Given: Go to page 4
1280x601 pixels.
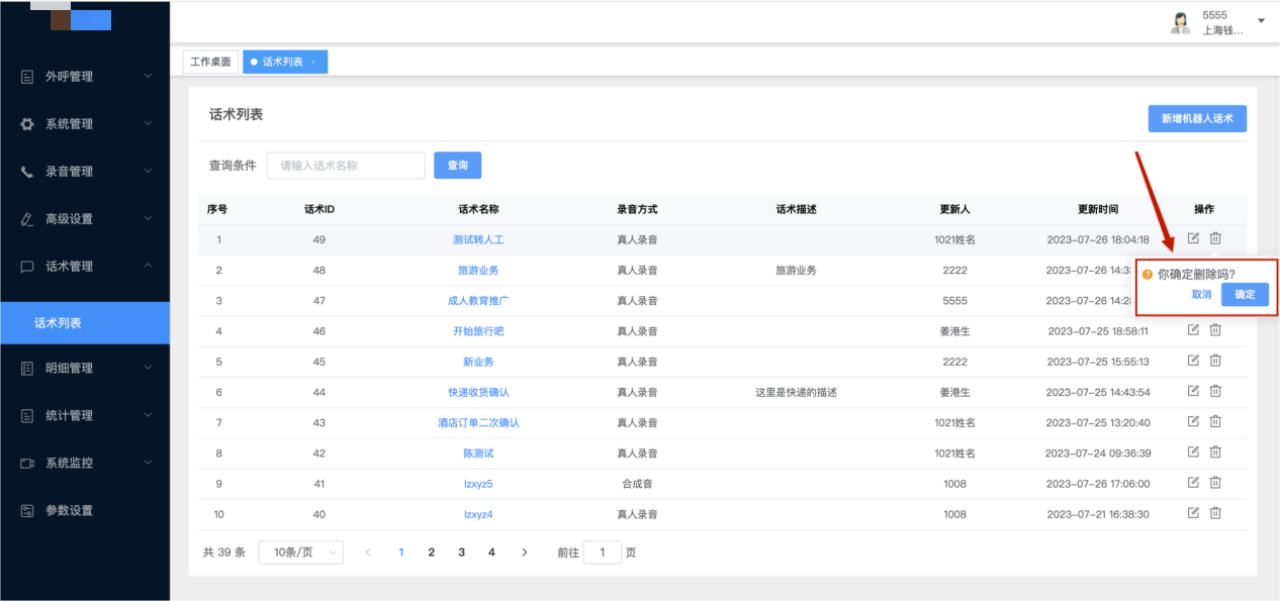Looking at the screenshot, I should 491,552.
